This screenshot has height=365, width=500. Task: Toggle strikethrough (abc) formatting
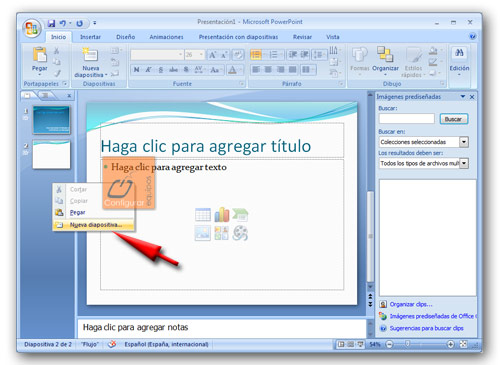tap(173, 70)
